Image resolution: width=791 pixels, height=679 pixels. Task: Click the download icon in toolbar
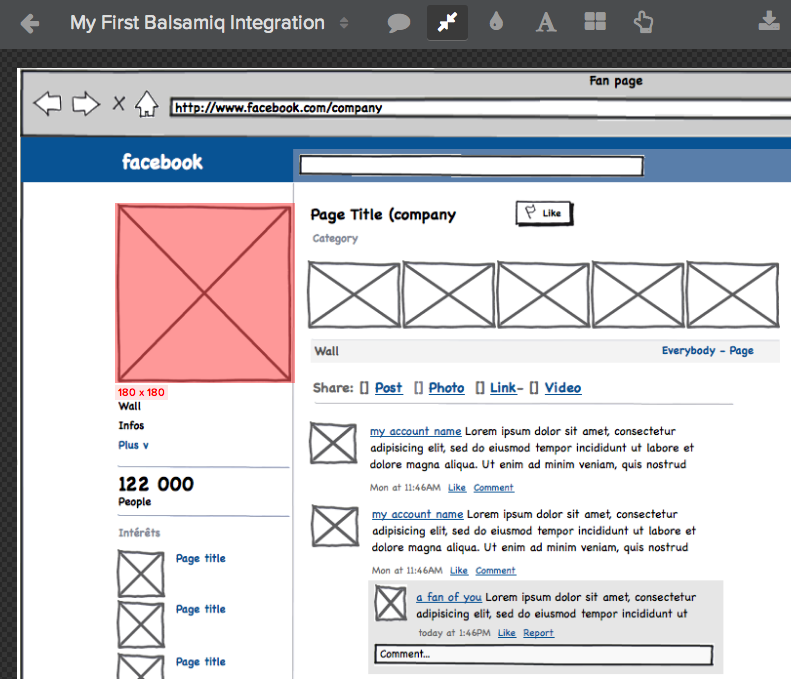point(769,21)
